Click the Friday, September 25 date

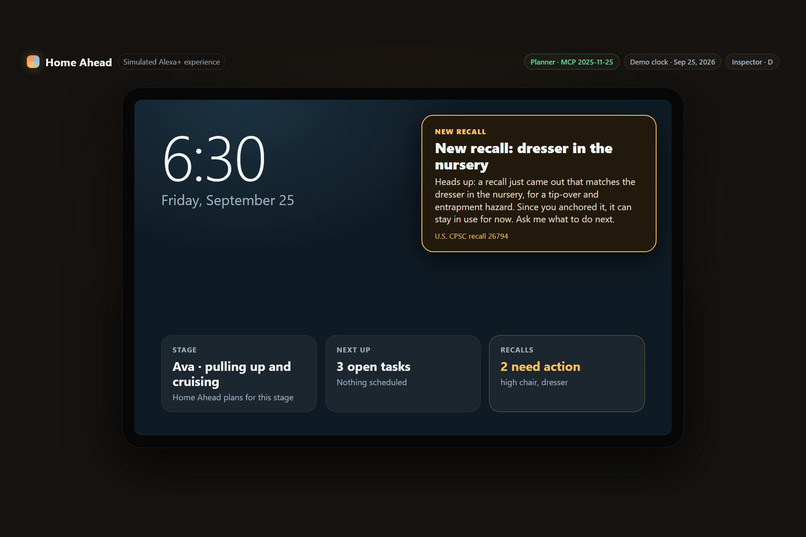[228, 200]
